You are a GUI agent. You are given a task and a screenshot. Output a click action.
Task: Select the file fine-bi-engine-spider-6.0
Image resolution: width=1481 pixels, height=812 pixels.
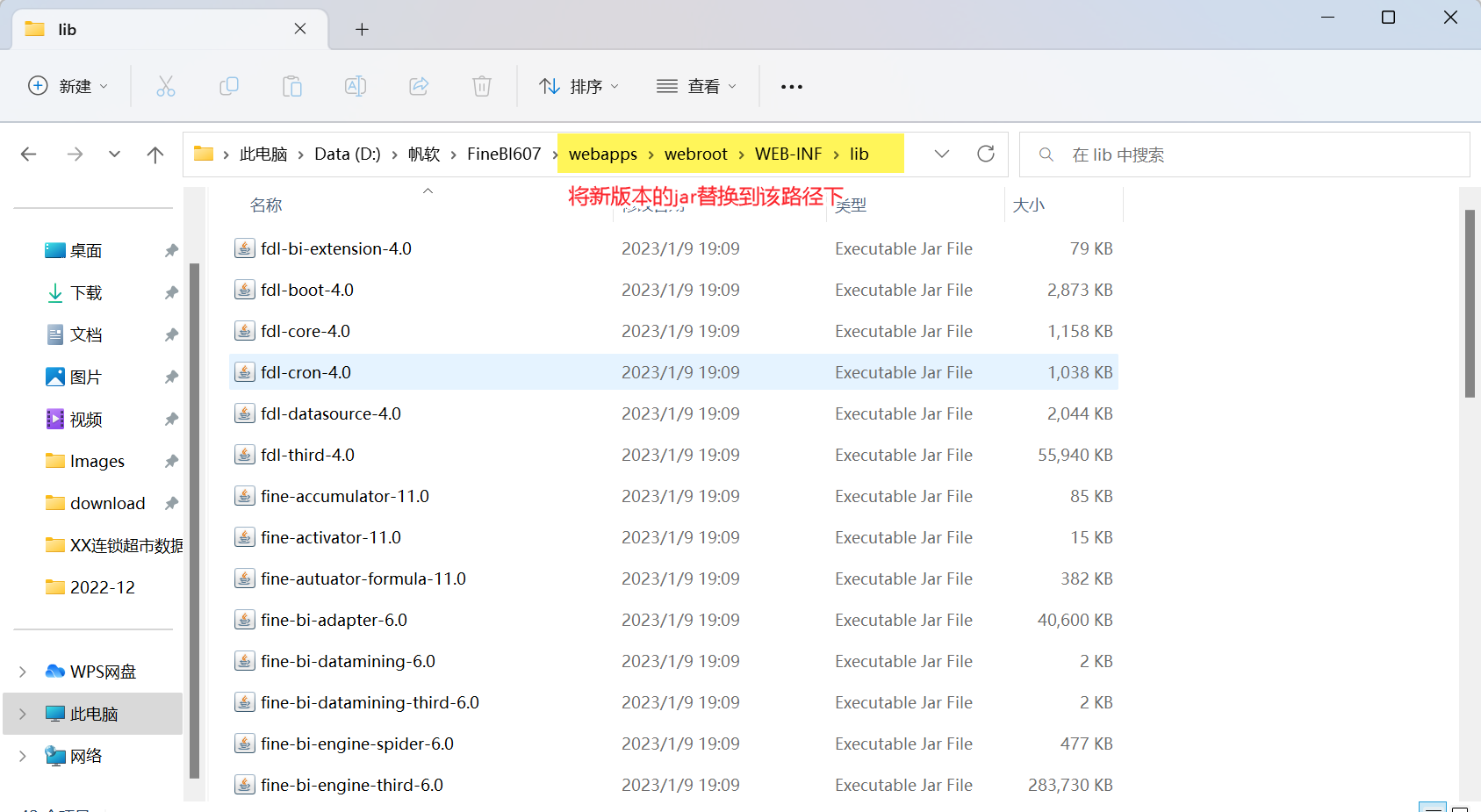point(673,744)
